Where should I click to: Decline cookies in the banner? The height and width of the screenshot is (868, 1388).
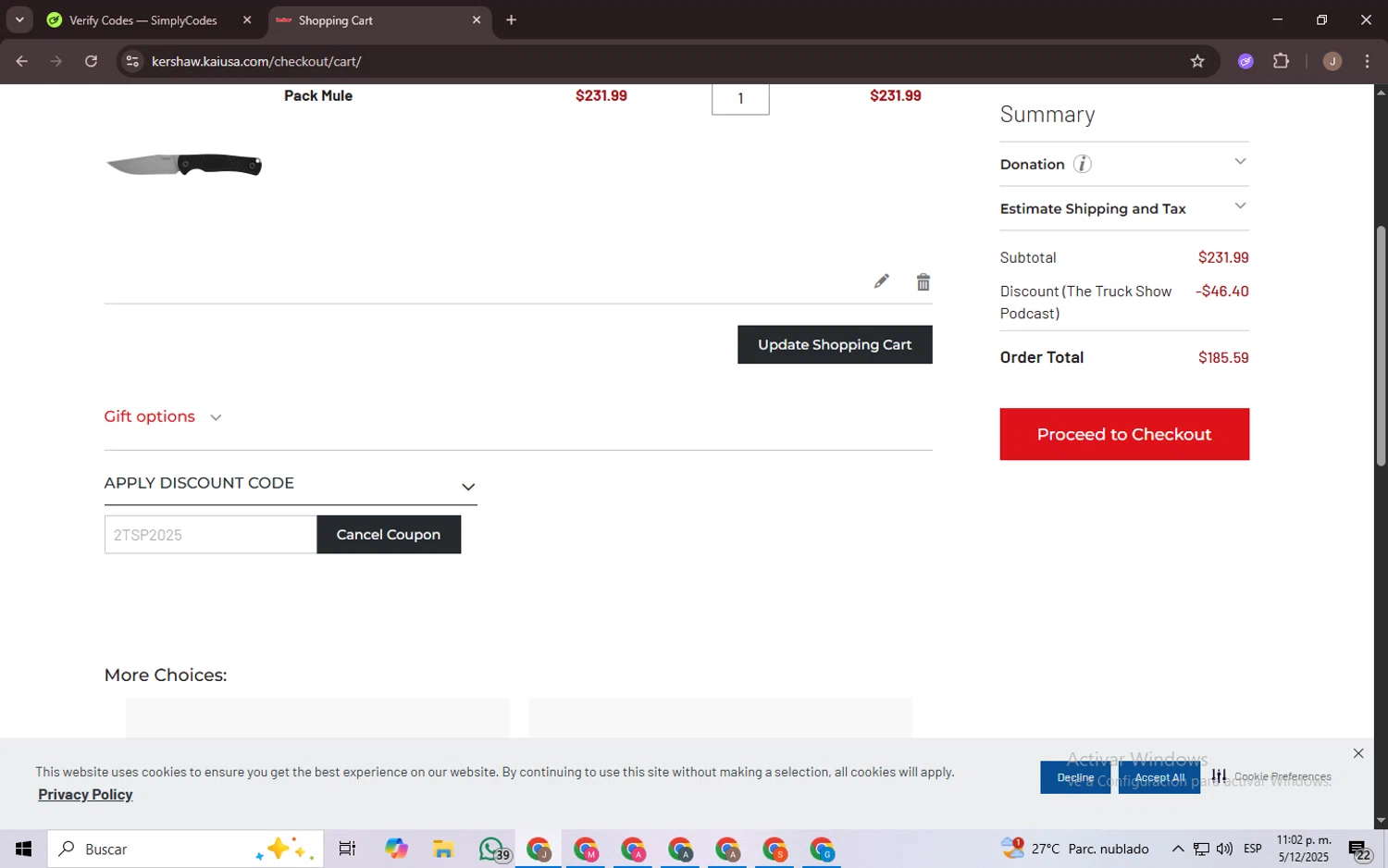[1075, 777]
